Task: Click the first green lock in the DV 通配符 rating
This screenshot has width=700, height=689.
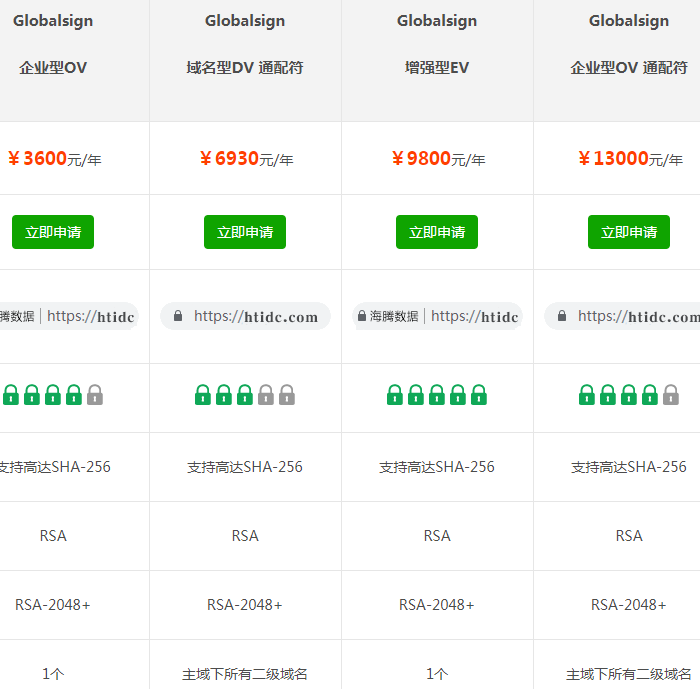Action: 203,395
